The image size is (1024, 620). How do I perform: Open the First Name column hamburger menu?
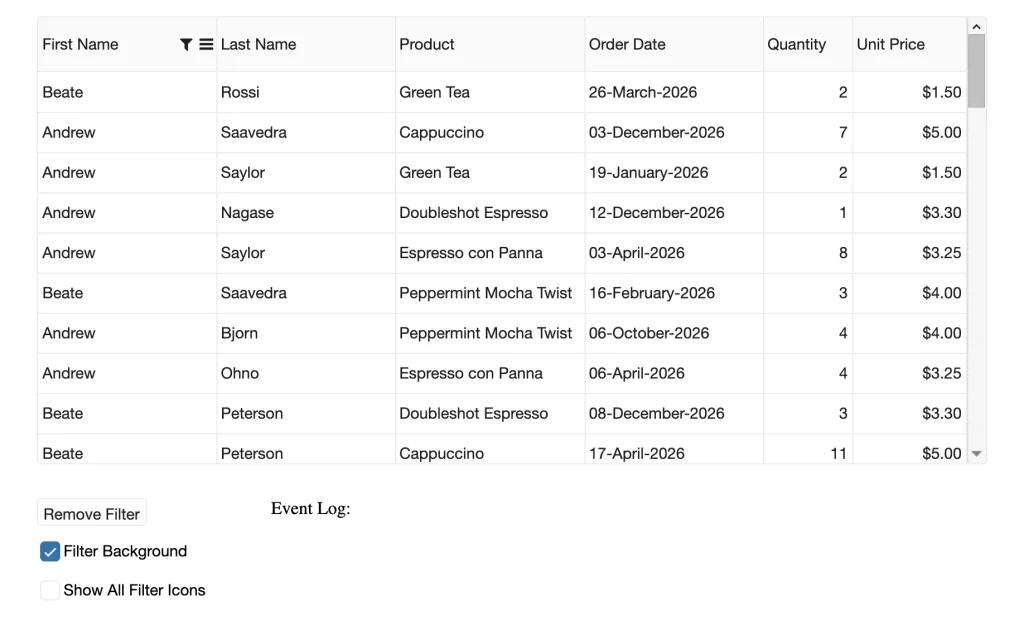(x=206, y=44)
